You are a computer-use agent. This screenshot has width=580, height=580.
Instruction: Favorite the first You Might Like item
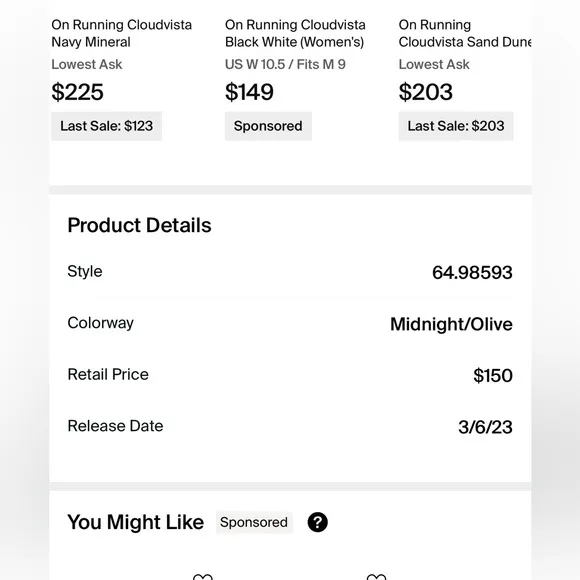[203, 577]
